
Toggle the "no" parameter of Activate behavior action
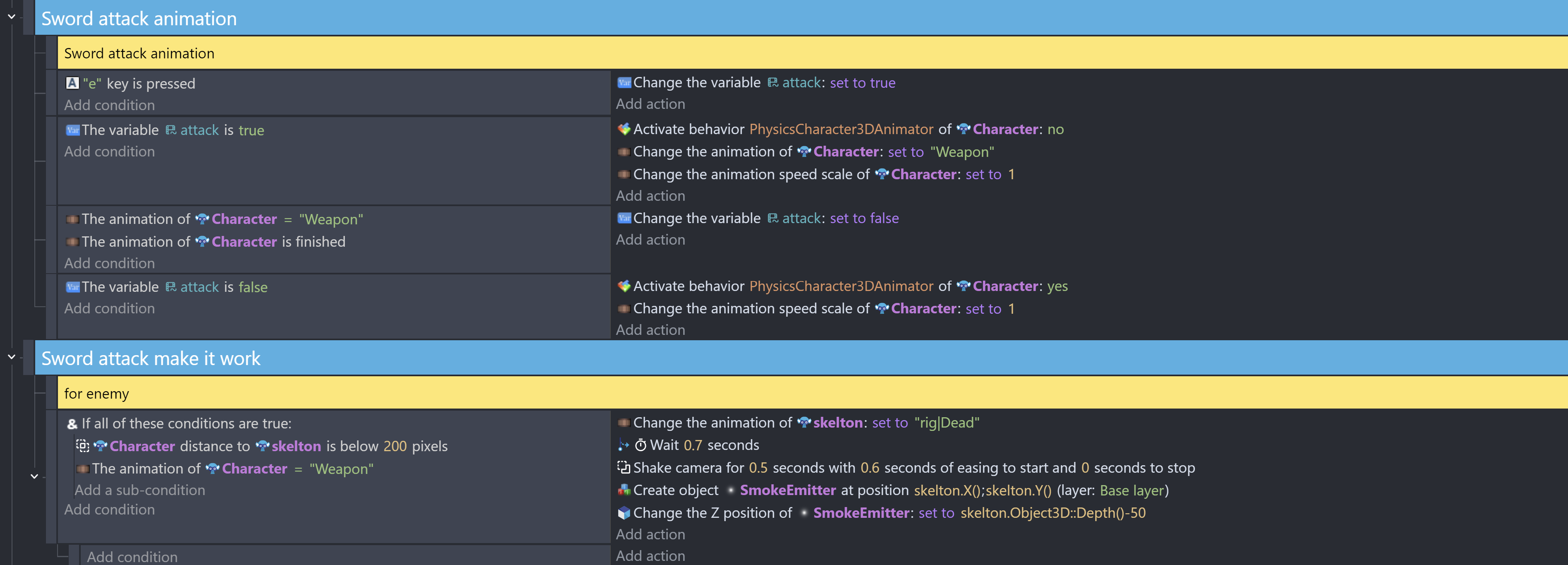(x=1055, y=129)
